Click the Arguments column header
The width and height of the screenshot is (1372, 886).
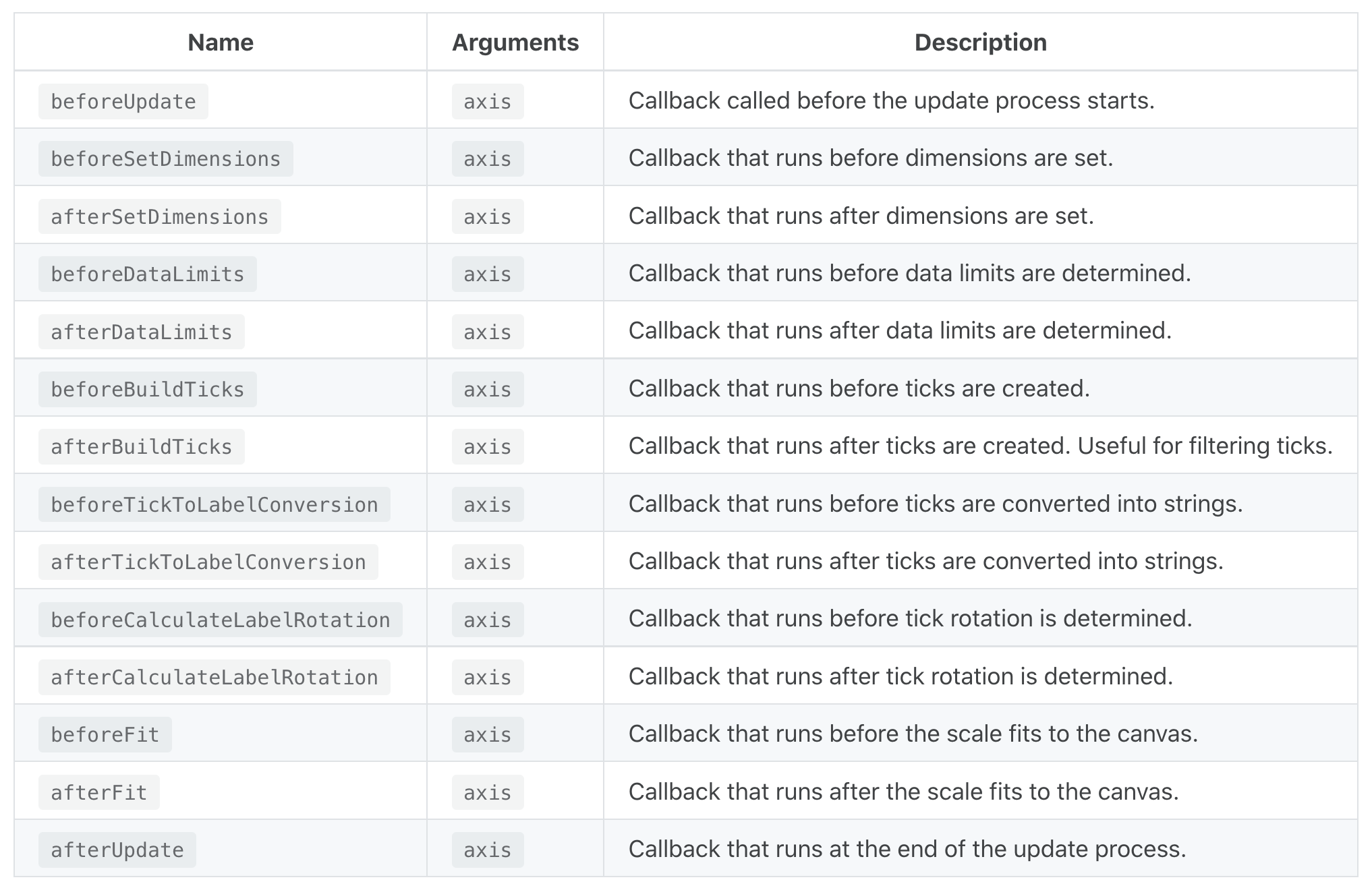(x=515, y=42)
